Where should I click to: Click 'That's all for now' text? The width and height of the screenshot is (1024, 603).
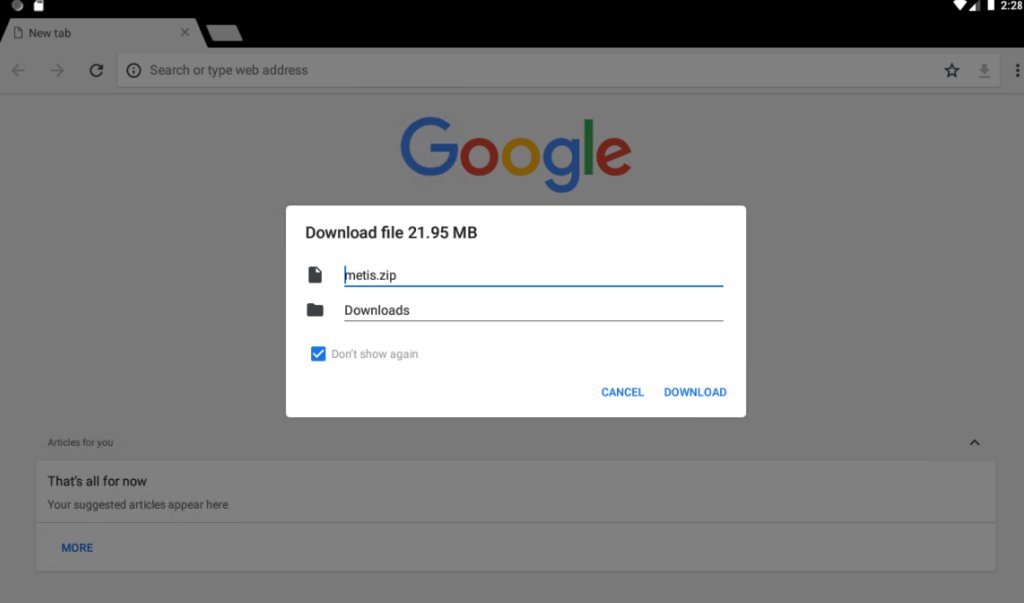pos(97,481)
